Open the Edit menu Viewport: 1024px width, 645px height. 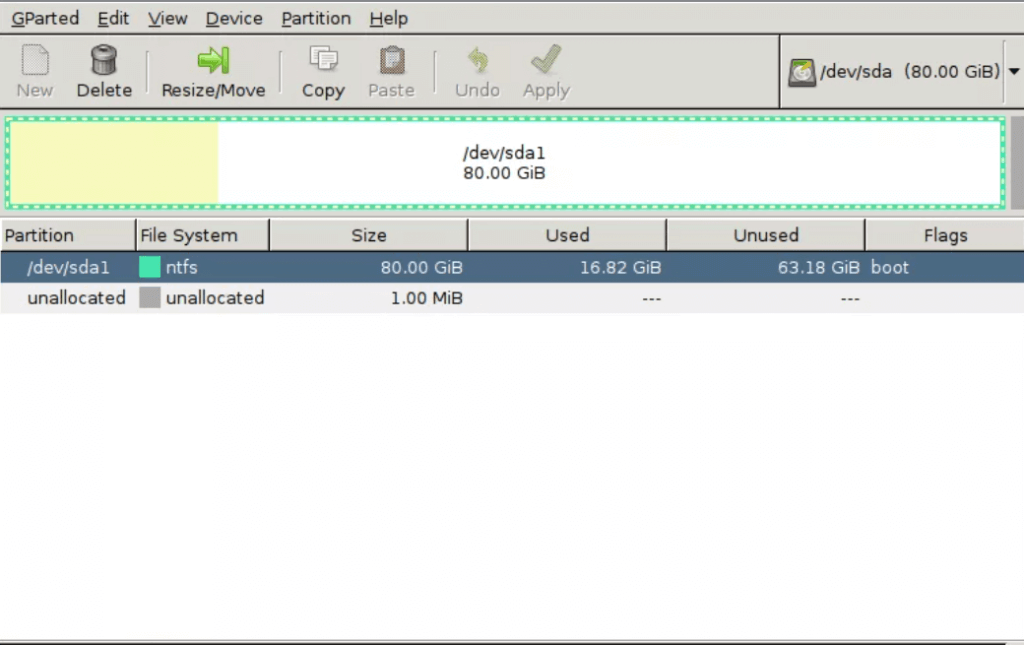pos(113,18)
